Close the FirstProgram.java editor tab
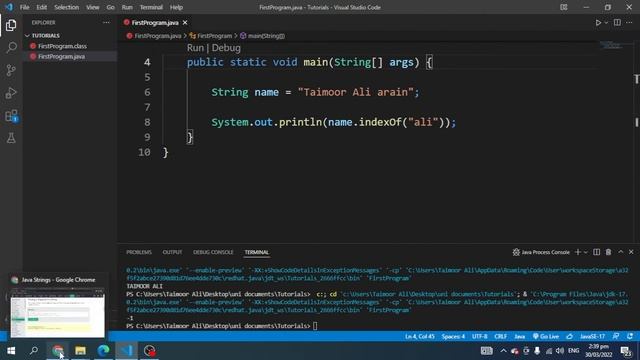Viewport: 640px width, 360px height. (x=185, y=23)
